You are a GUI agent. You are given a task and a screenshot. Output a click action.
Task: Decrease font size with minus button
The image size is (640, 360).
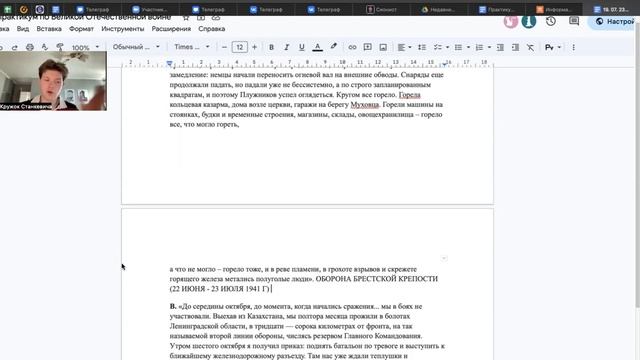coord(224,47)
